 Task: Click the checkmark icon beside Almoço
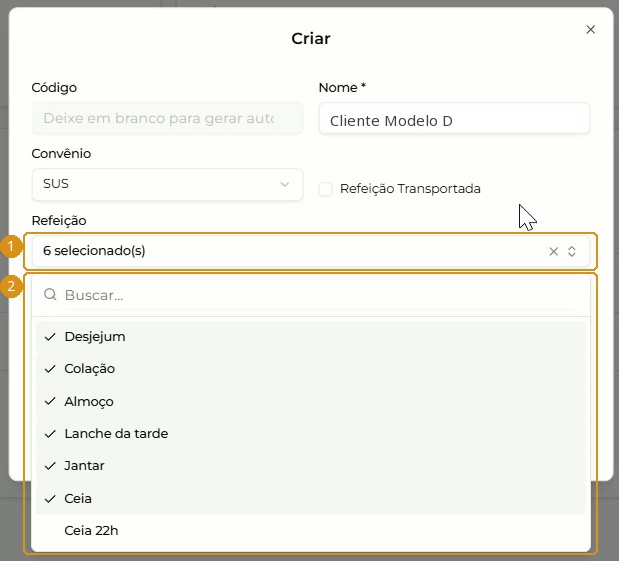50,401
